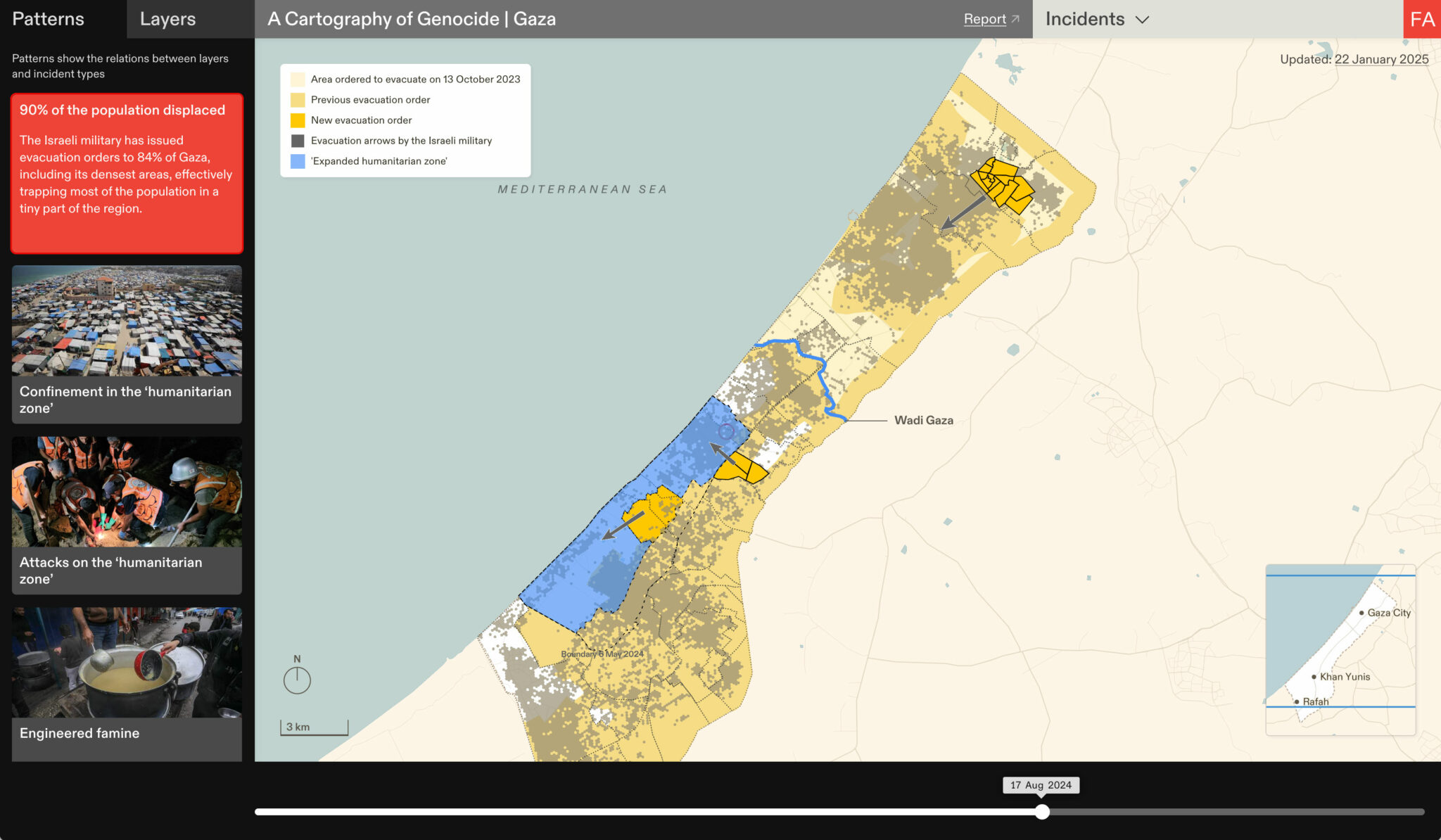Click the north compass icon

(x=297, y=680)
